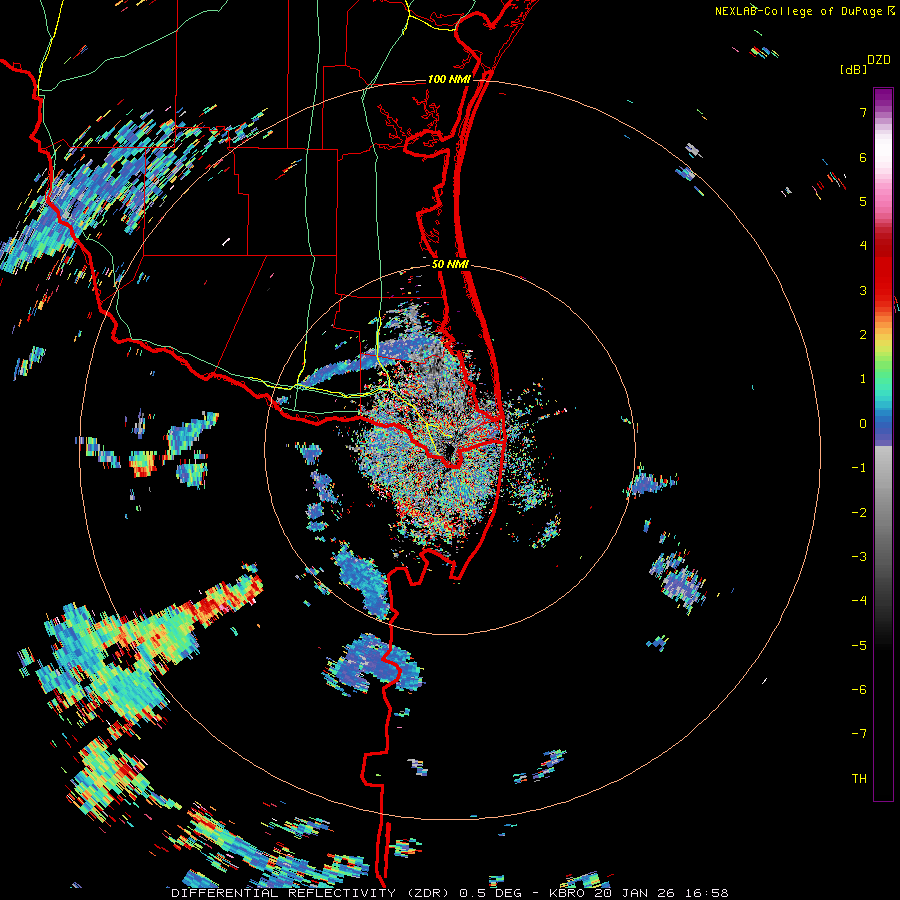Click the 6 value on the color scale
Viewport: 900px width, 900px height.
coord(863,157)
